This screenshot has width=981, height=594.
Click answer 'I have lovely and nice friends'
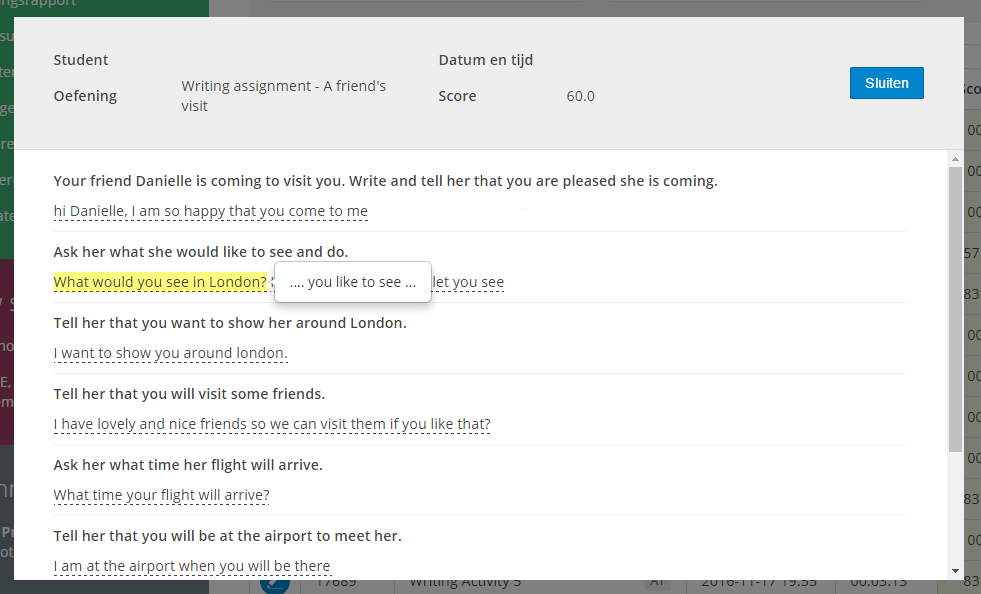pyautogui.click(x=271, y=424)
